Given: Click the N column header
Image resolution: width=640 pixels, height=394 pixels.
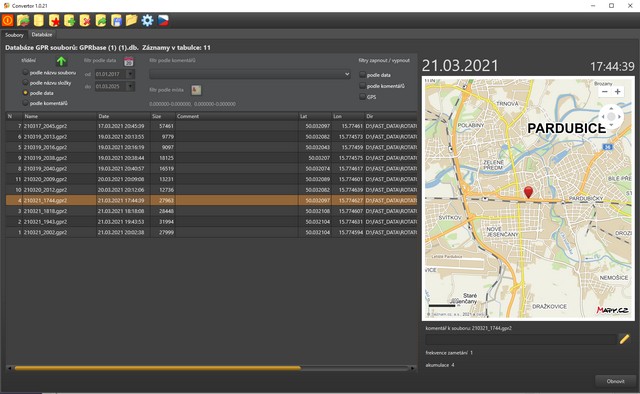Looking at the screenshot, I should [x=14, y=116].
